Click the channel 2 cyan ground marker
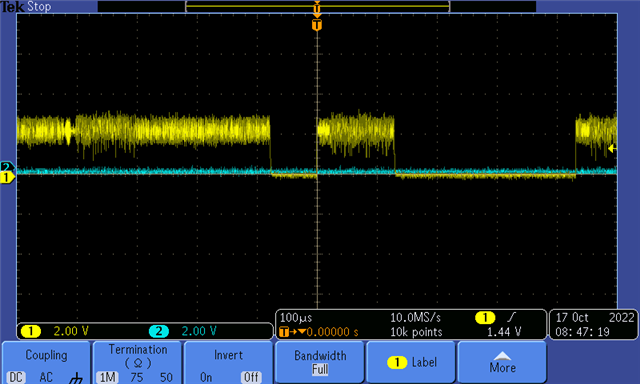Screen dimensions: 640x384 tap(7, 166)
